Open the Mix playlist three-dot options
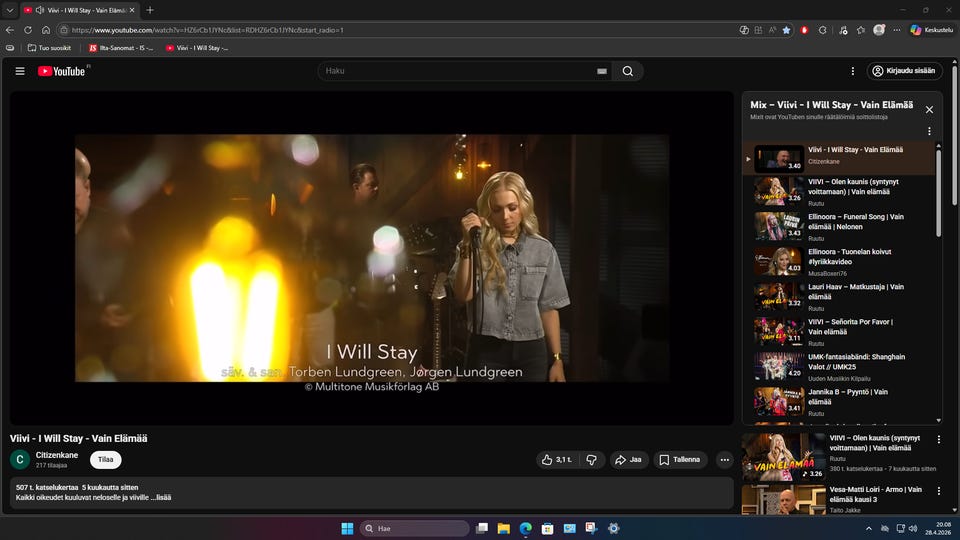960x540 pixels. coord(929,131)
